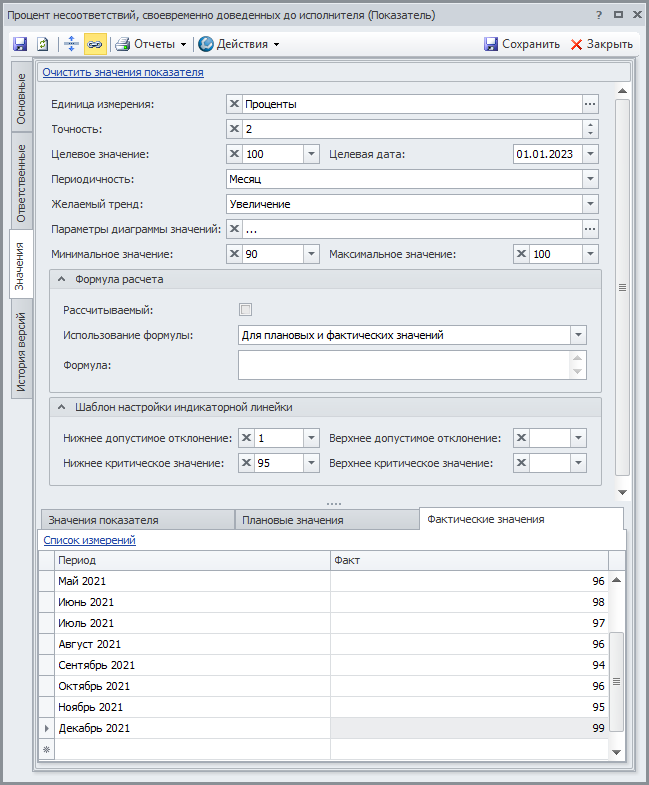
Task: Collapse Шаблон настройки индикаторной линейки section
Action: coord(62,407)
